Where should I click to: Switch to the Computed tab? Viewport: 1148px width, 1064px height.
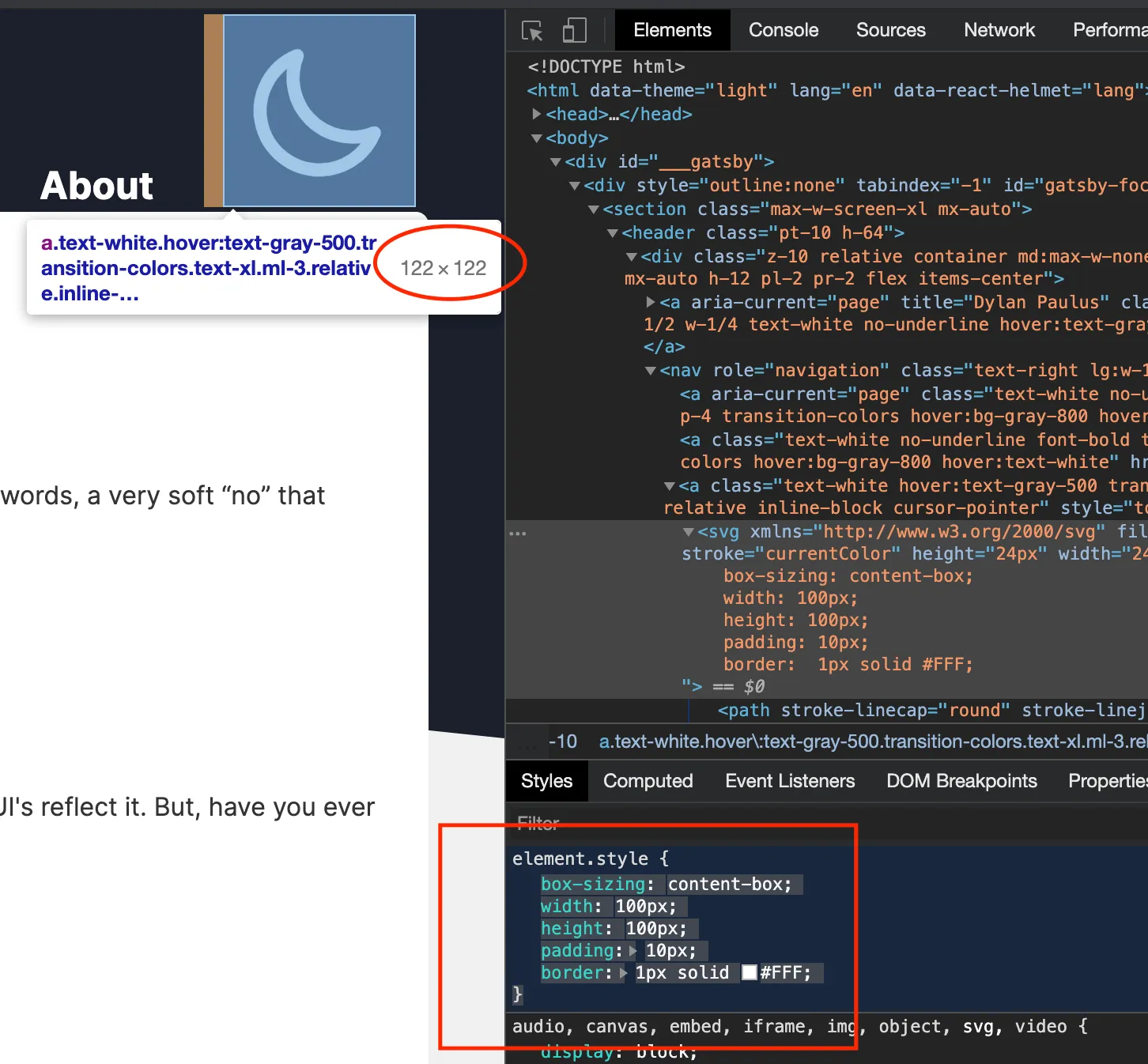(x=648, y=781)
